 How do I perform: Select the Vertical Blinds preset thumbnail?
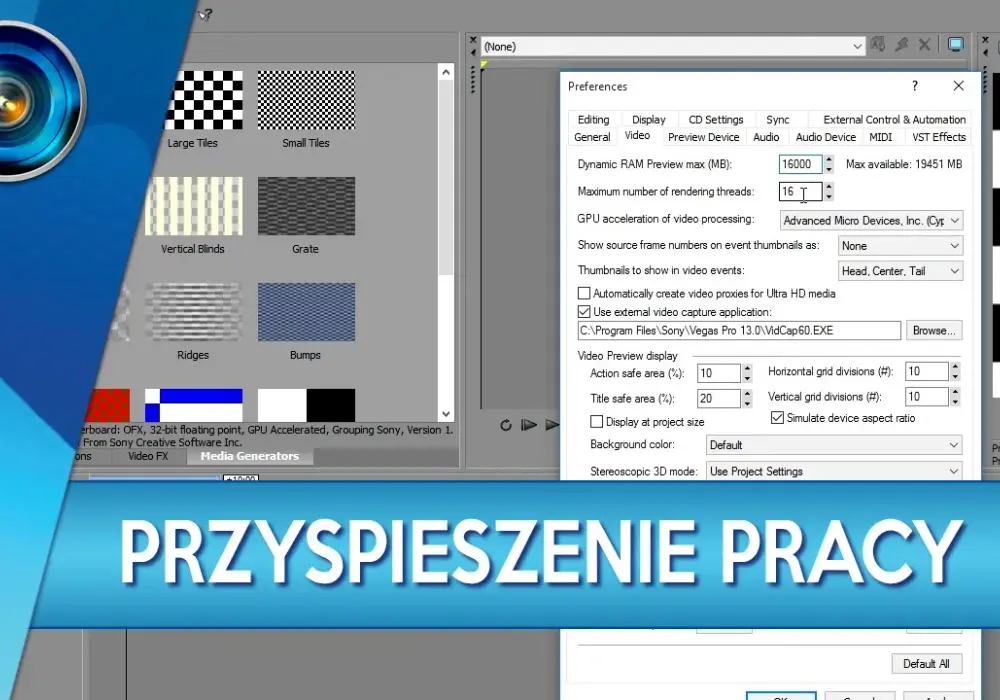(x=193, y=206)
